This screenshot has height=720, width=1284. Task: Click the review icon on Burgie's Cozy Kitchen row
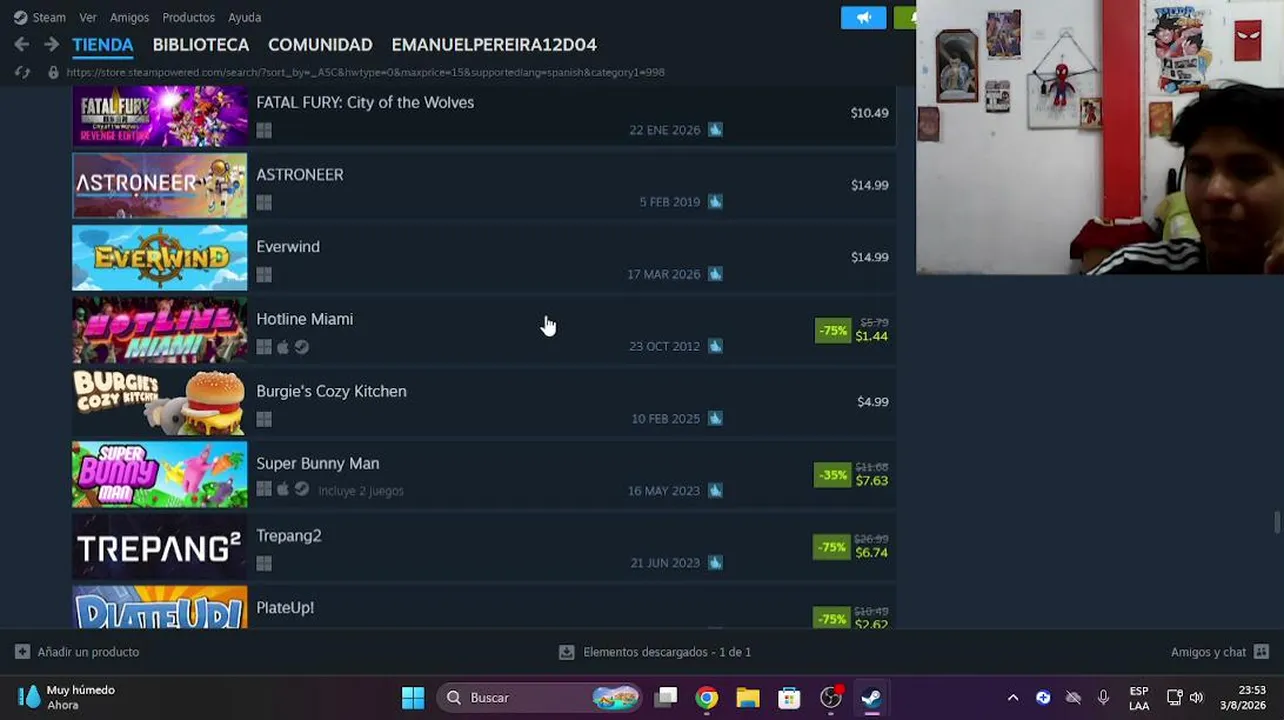(x=715, y=418)
